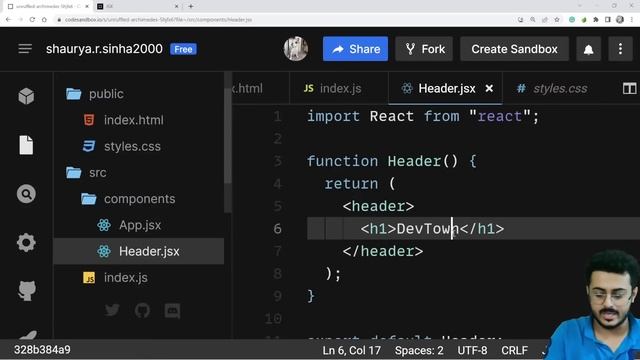Click the file explorer scrollbar
640x360 pixels.
point(228,137)
